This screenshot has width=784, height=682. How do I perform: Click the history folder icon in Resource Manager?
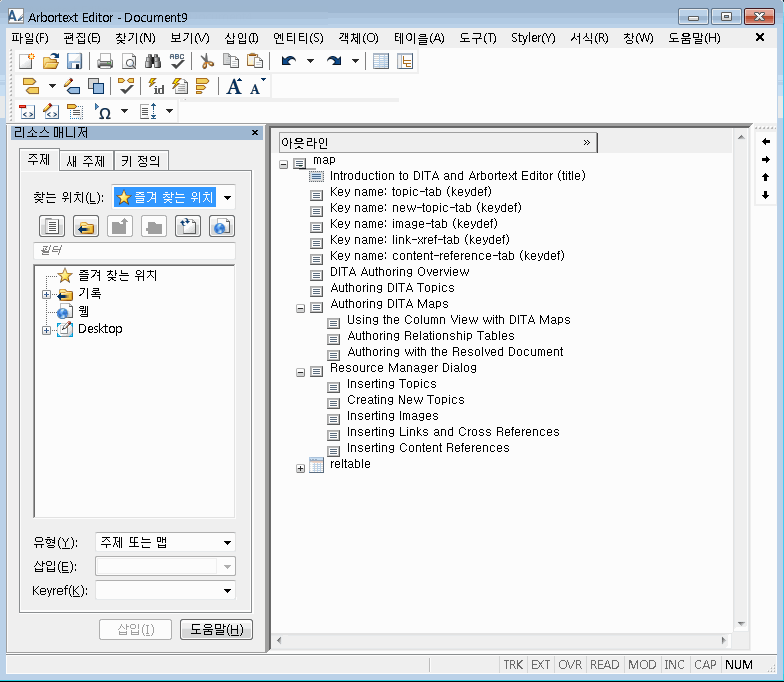[x=86, y=226]
